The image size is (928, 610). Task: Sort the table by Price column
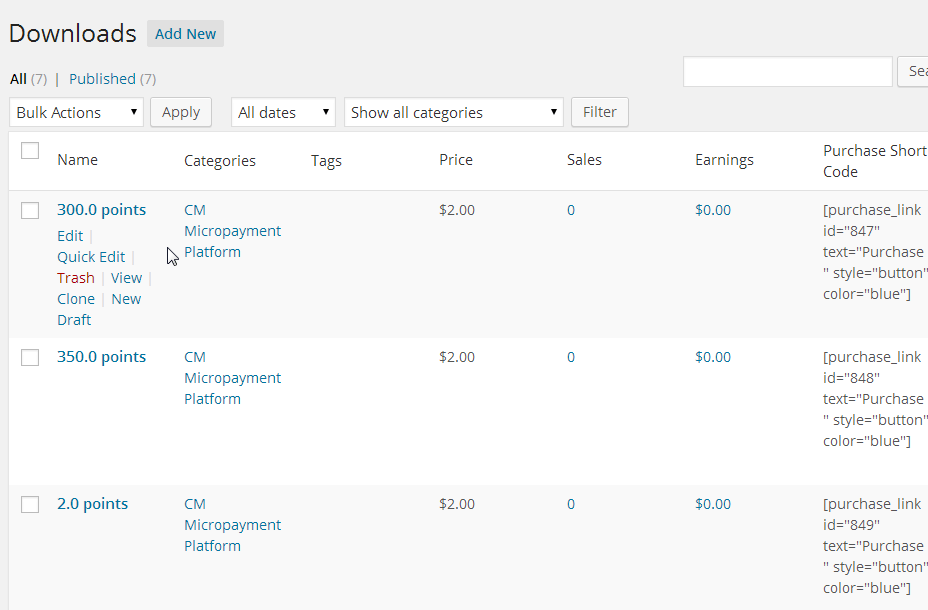coord(456,160)
